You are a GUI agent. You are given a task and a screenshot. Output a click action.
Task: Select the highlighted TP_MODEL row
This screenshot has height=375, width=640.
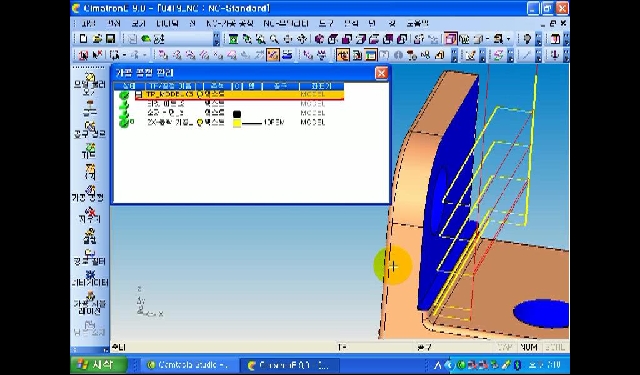click(x=240, y=95)
